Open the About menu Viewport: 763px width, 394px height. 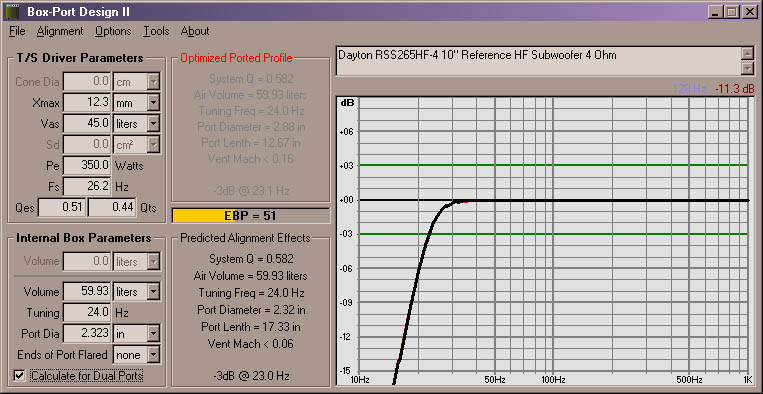point(195,31)
